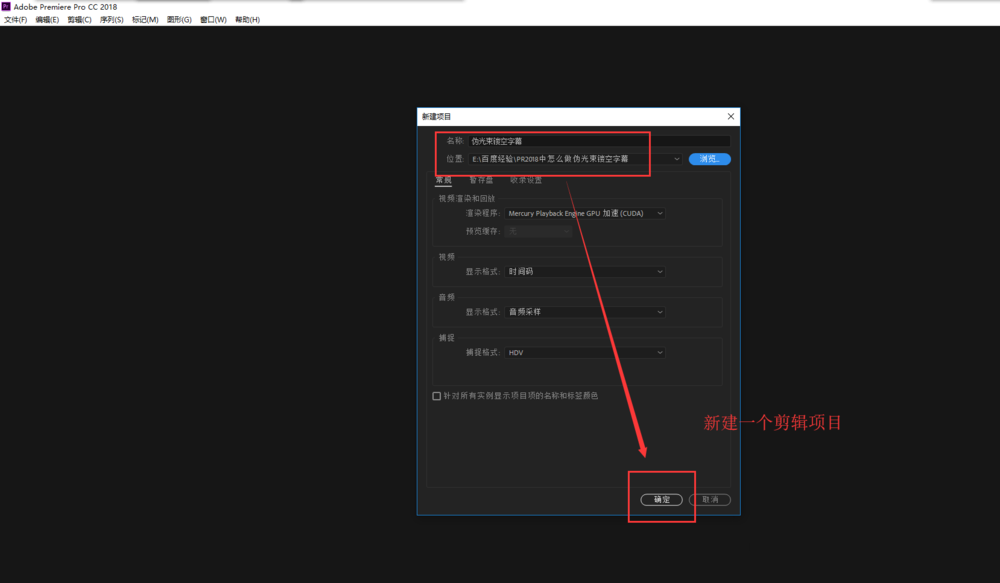Click the project 名称 input field

599,141
